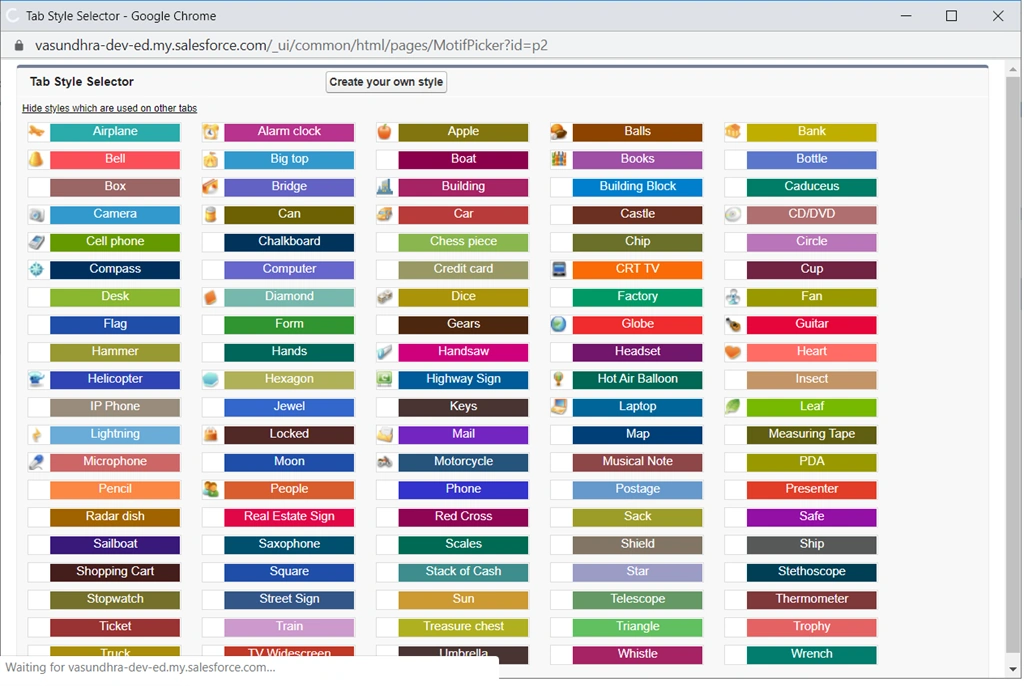1024x686 pixels.
Task: Click the Bridge icon
Action: click(211, 187)
